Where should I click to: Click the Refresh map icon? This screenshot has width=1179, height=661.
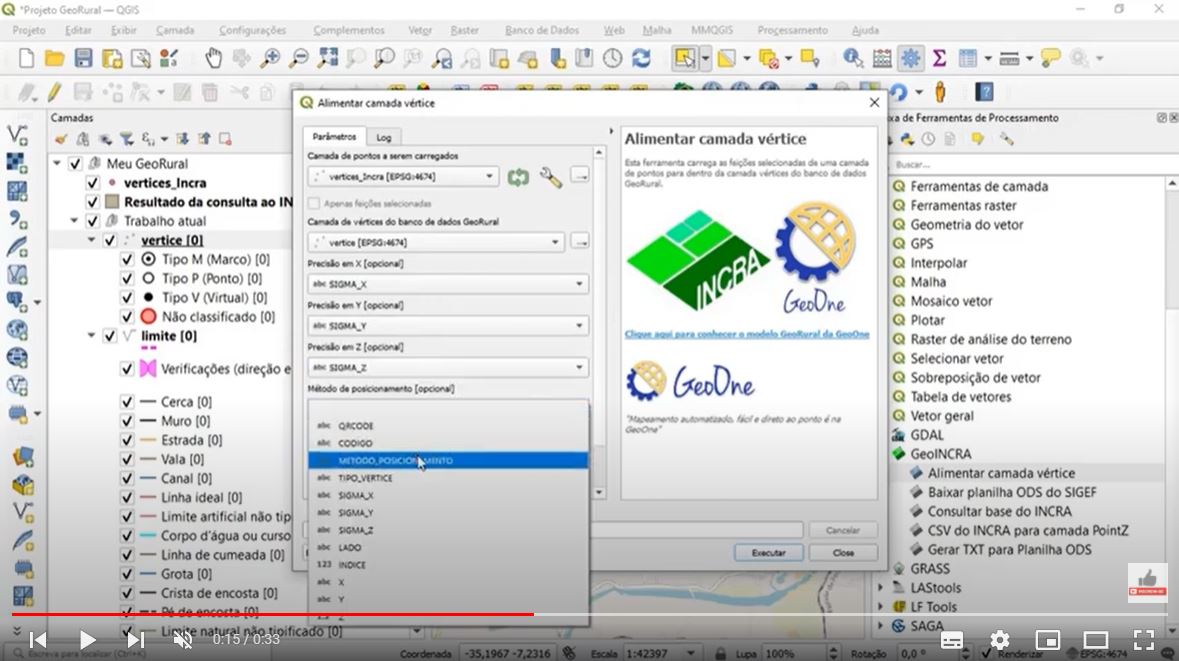tap(641, 58)
